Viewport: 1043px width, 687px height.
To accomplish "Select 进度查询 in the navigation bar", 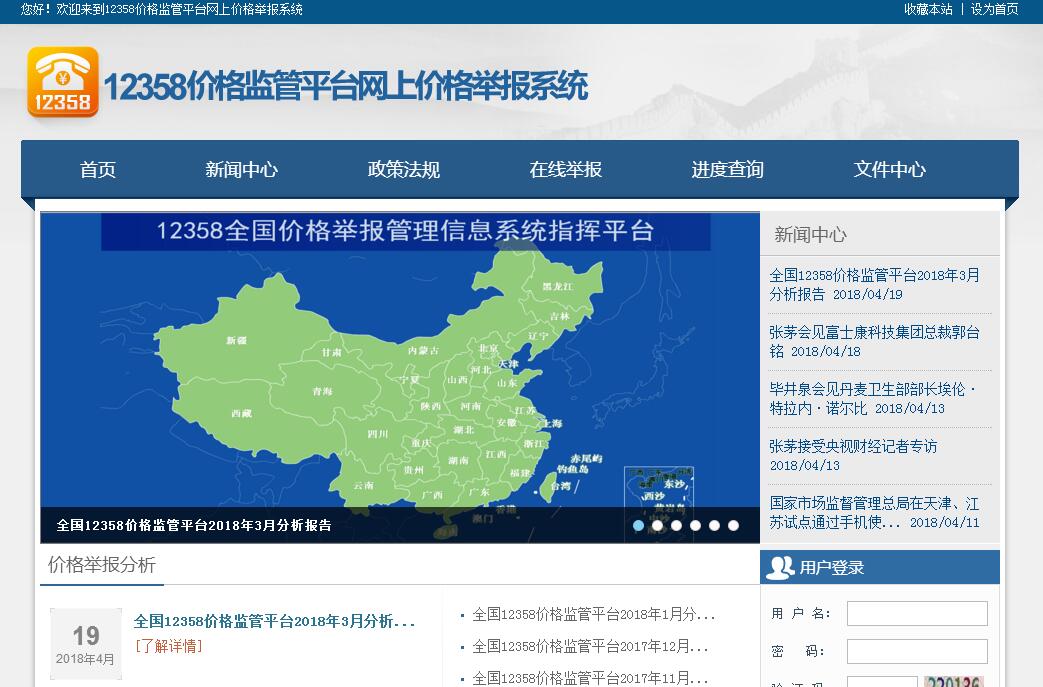I will point(727,170).
